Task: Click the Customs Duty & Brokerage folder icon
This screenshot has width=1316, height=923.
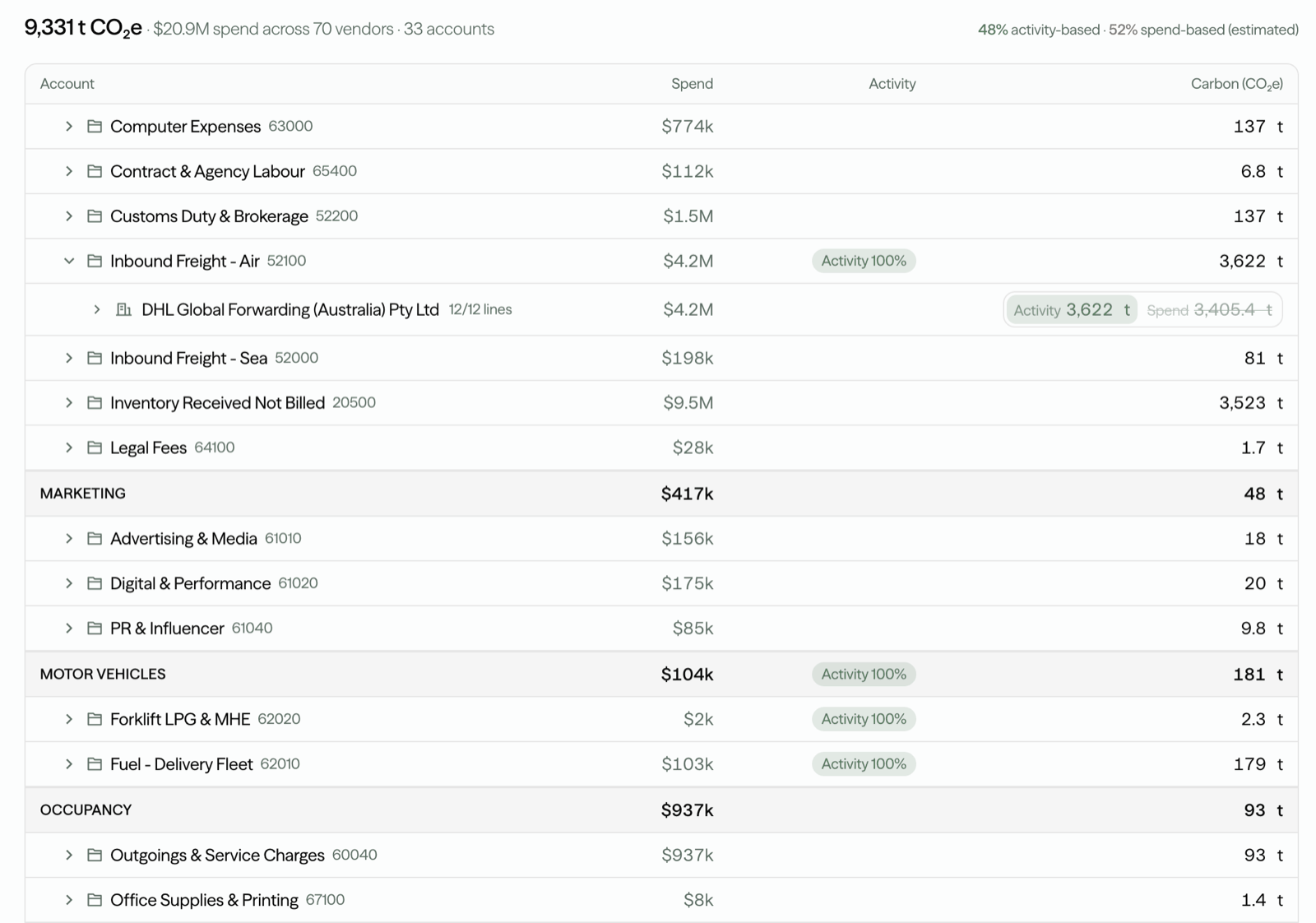Action: click(95, 216)
